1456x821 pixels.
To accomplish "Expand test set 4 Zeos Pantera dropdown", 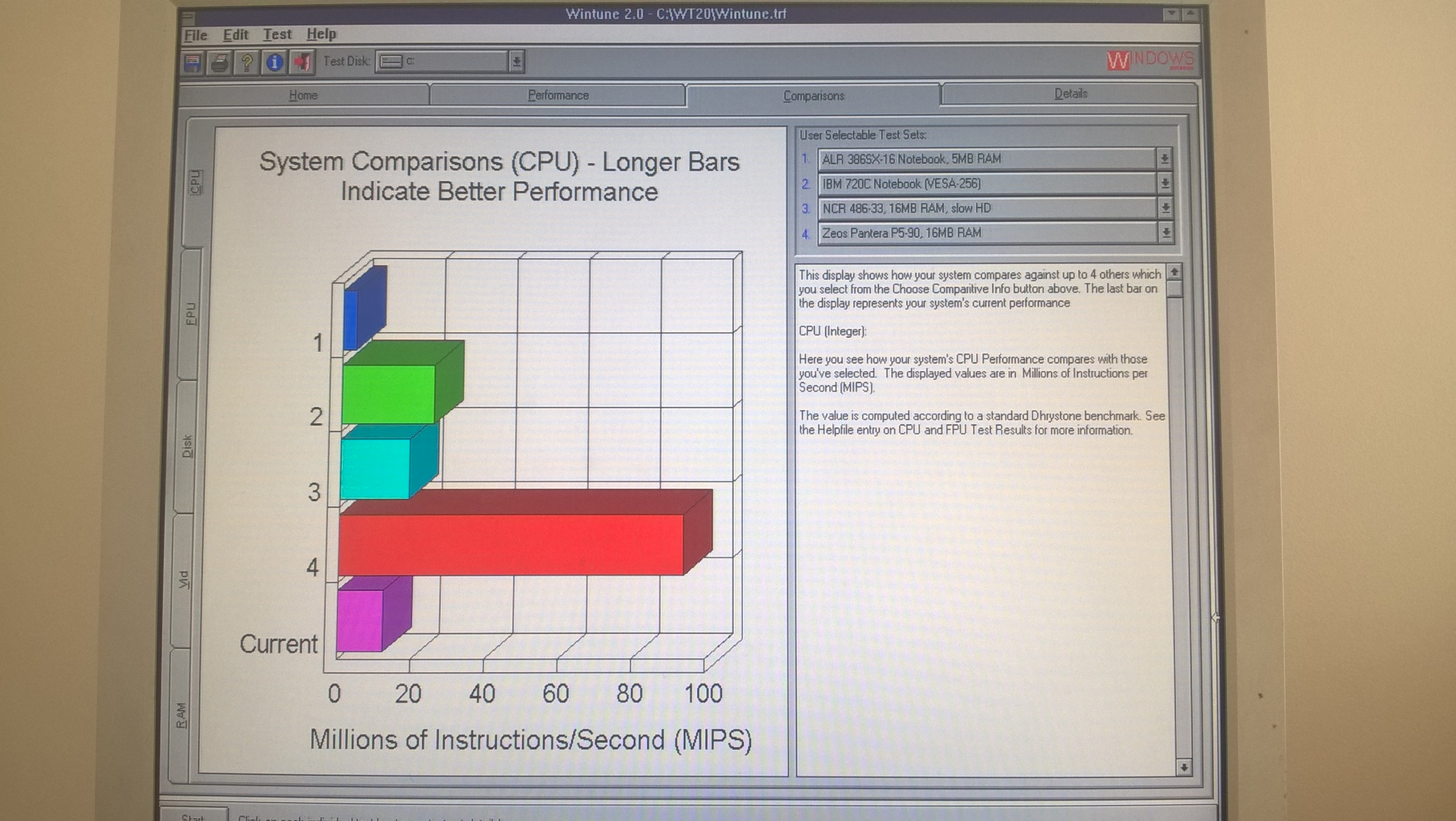I will [x=1166, y=232].
